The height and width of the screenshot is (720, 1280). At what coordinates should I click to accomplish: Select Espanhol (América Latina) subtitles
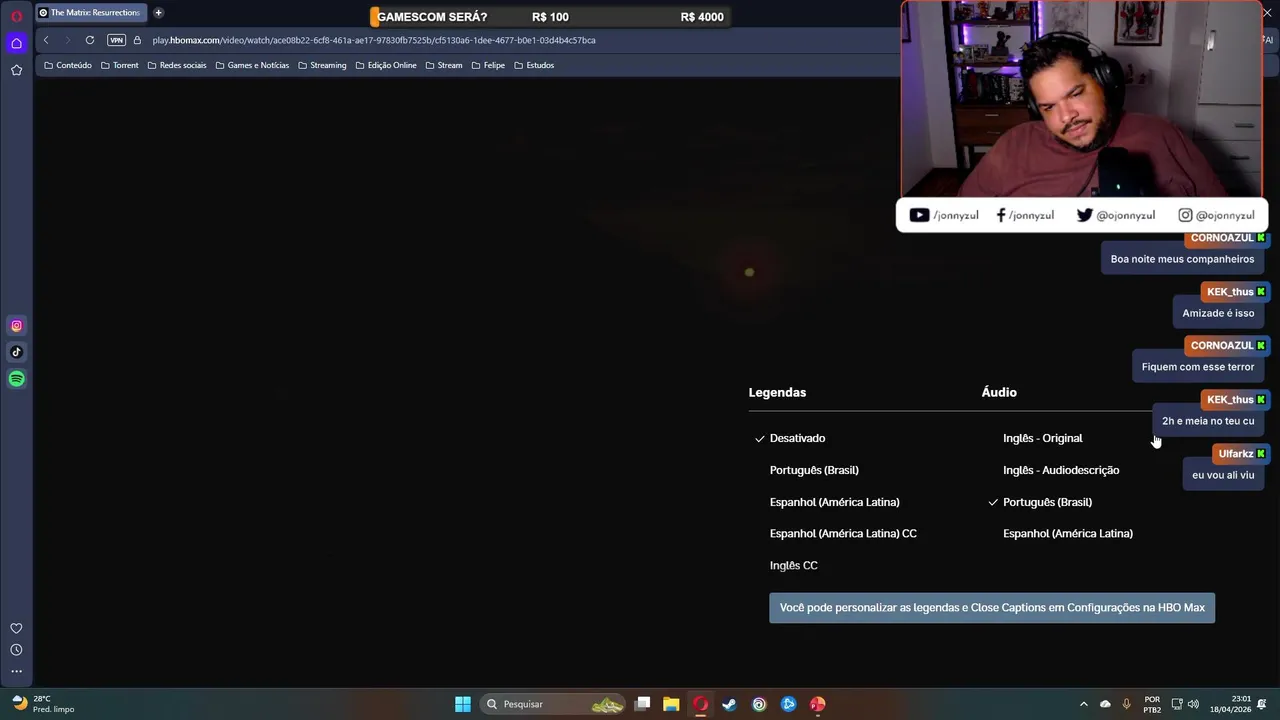pos(834,502)
